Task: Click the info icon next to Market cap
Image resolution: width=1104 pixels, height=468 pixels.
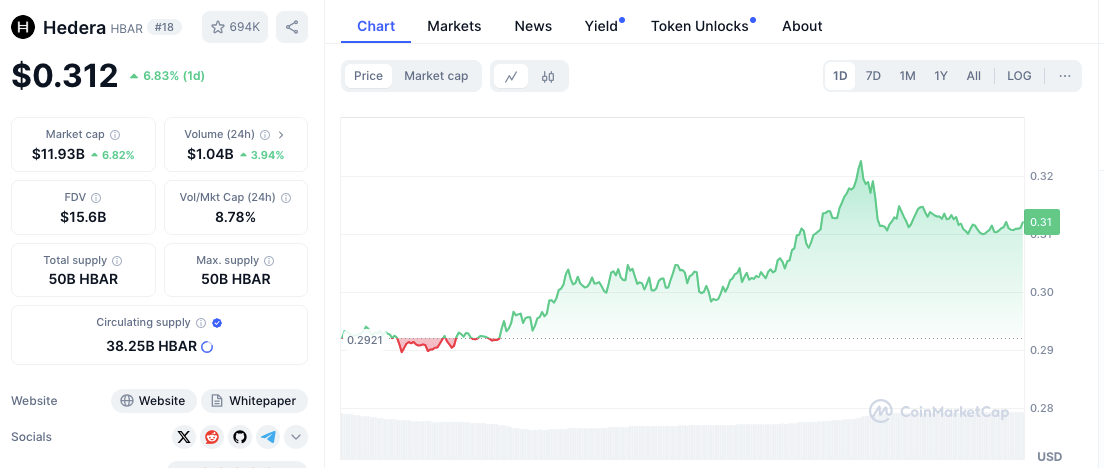Action: click(115, 134)
